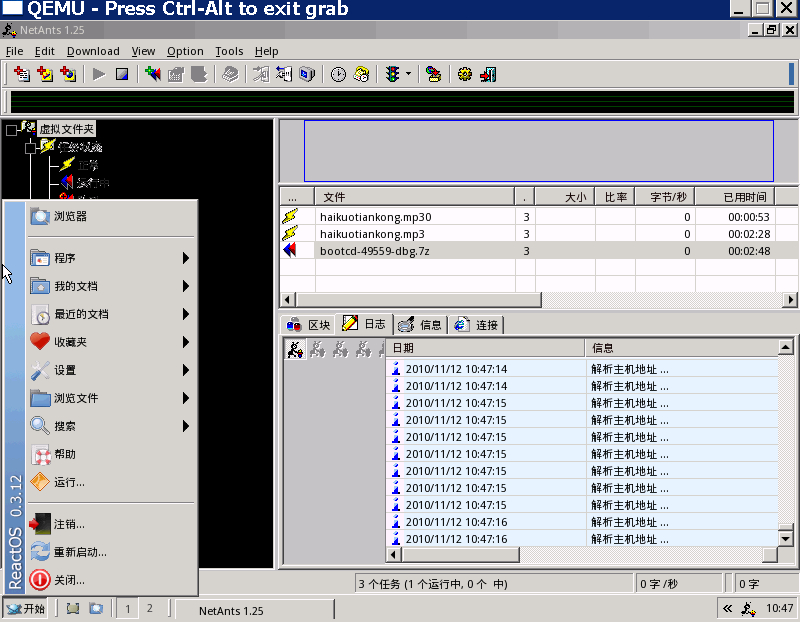
Task: Click the file list horizontal scrollbar thumb
Action: 418,300
